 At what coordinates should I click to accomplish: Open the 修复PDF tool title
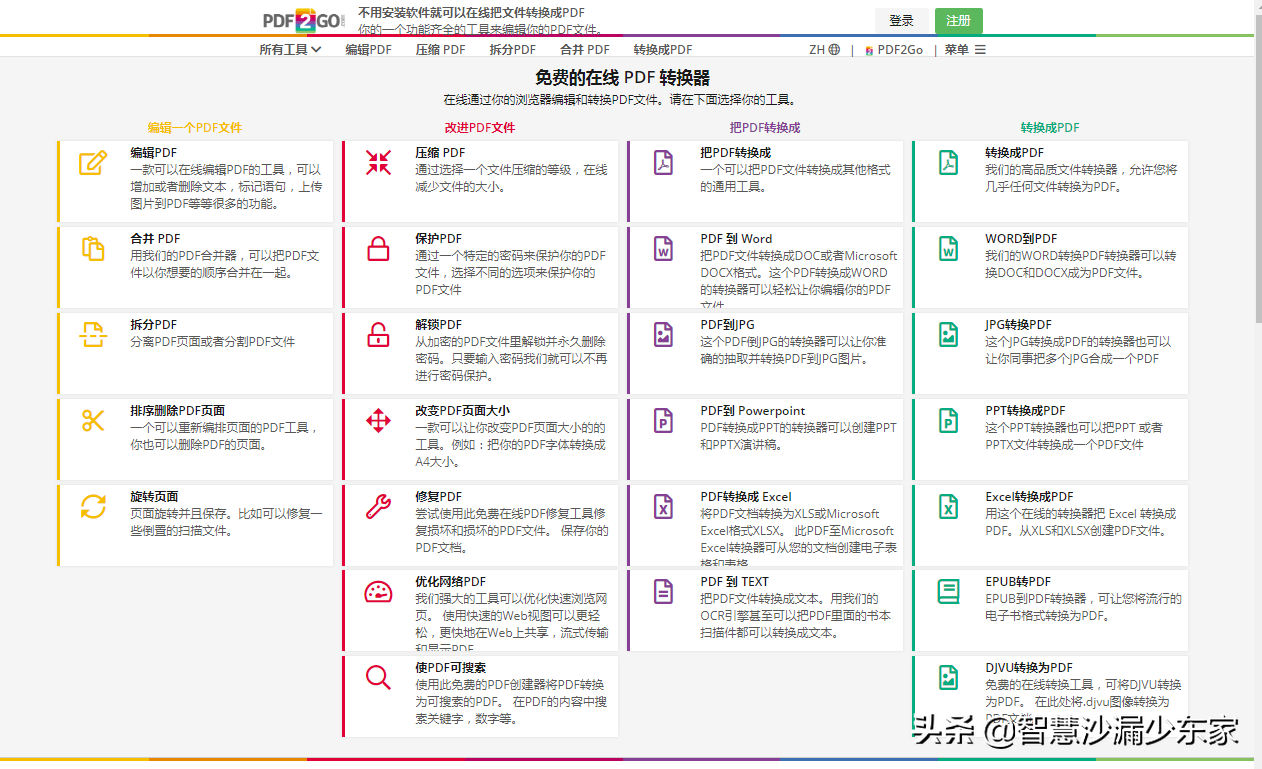(x=439, y=497)
